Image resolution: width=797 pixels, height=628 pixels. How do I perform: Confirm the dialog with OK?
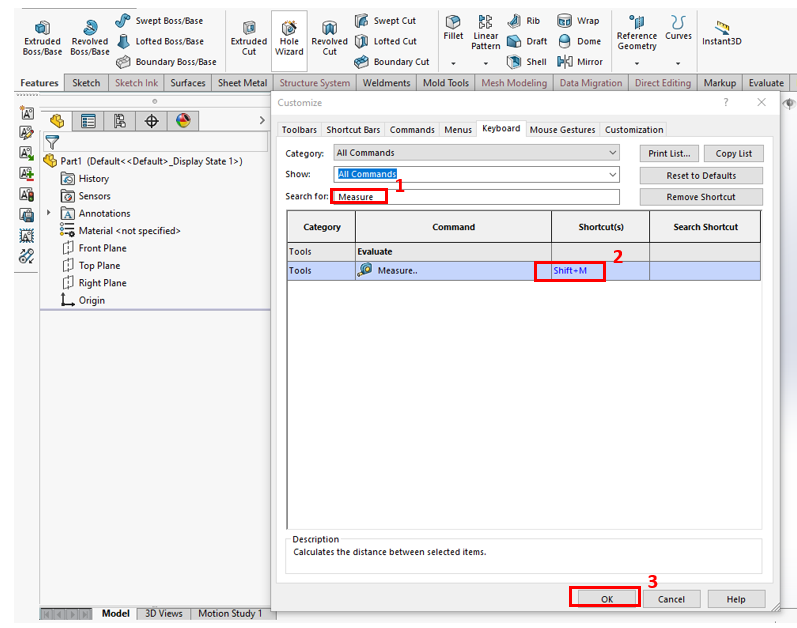(606, 599)
